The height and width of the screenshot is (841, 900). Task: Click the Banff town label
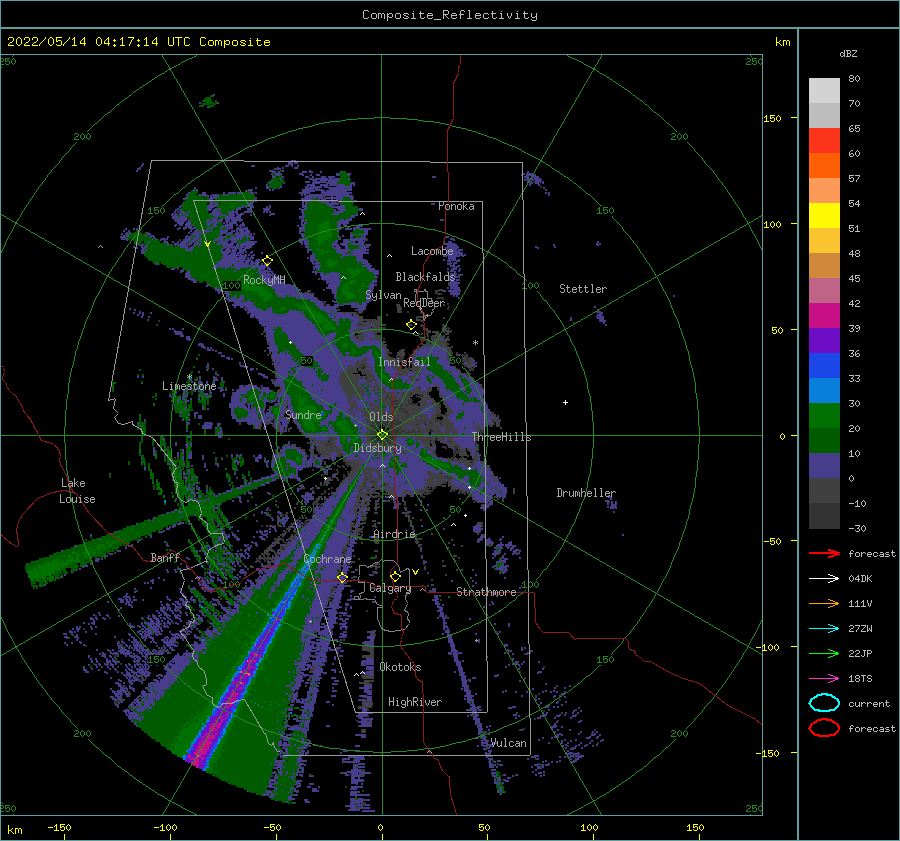(x=165, y=557)
